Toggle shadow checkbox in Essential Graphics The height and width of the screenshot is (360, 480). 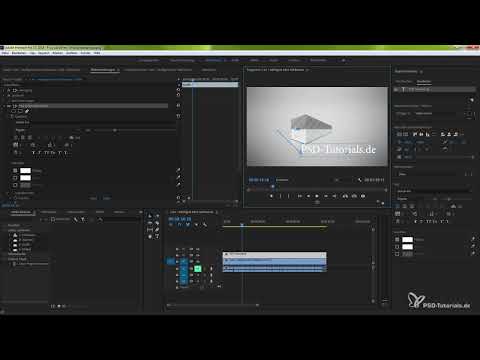click(x=397, y=254)
